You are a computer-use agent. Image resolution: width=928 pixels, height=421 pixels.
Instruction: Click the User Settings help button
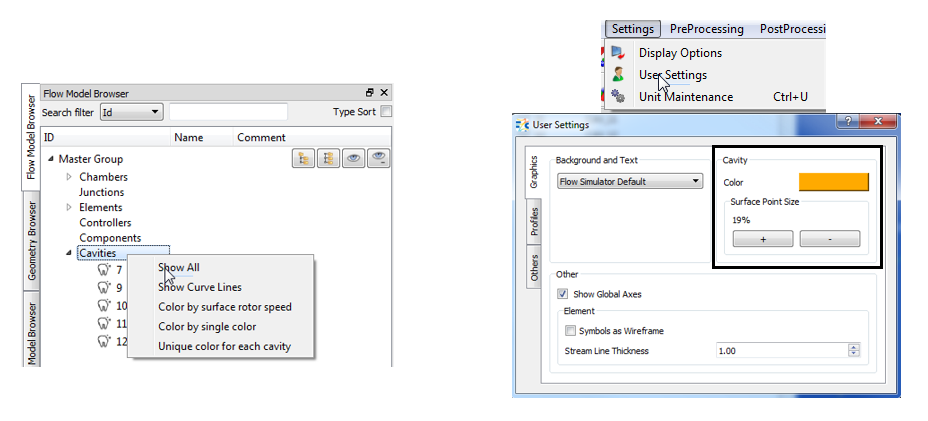click(849, 123)
